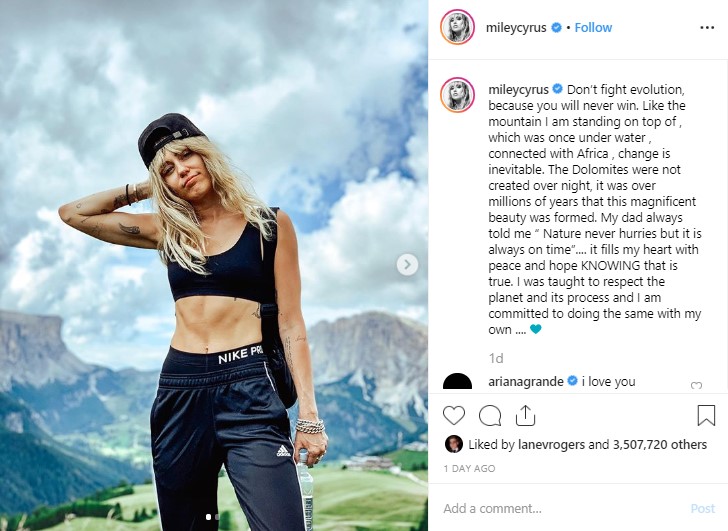Share the post using the share icon
728x531 pixels.
(x=525, y=415)
